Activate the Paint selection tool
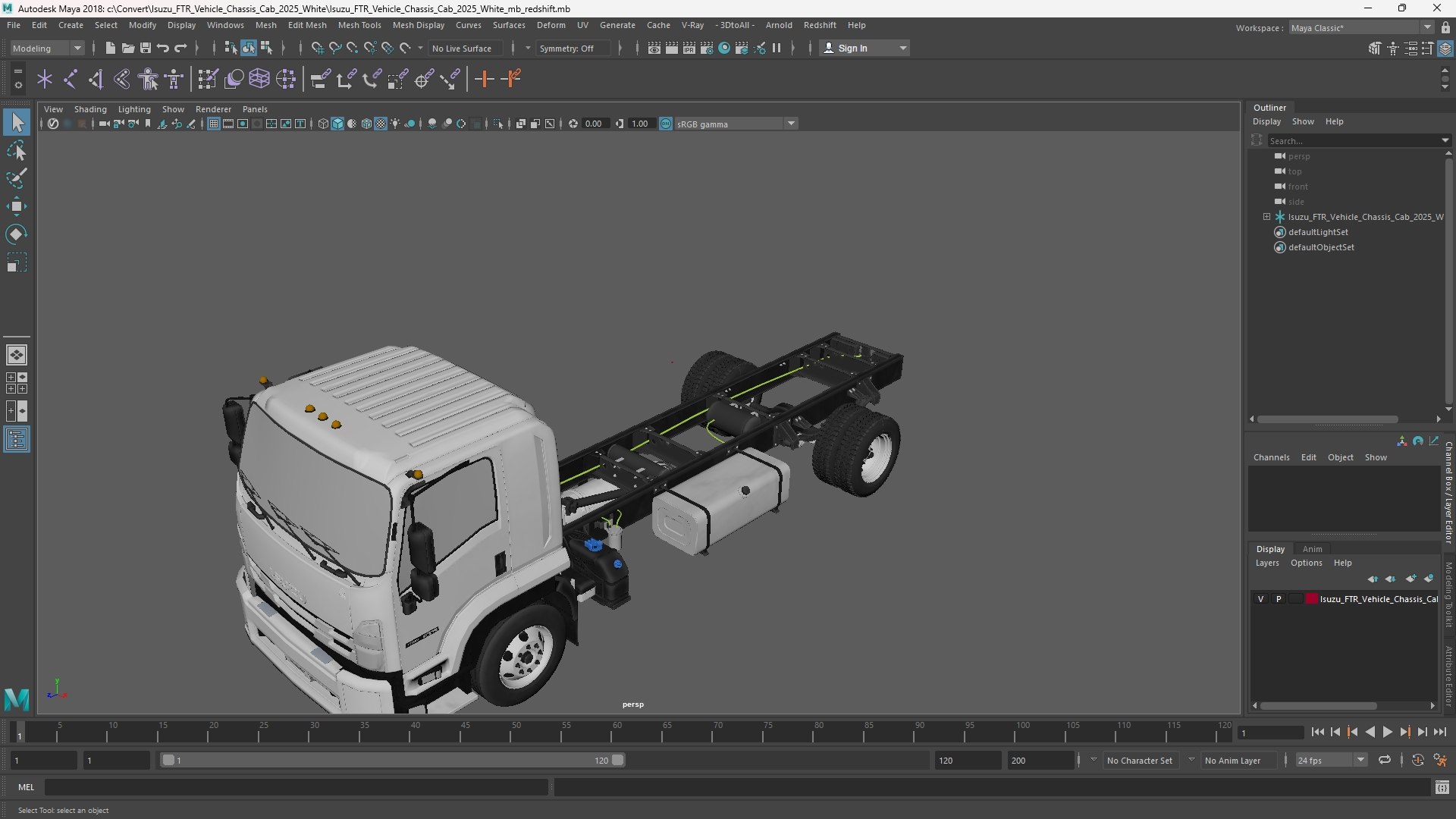Image resolution: width=1456 pixels, height=819 pixels. 17,178
